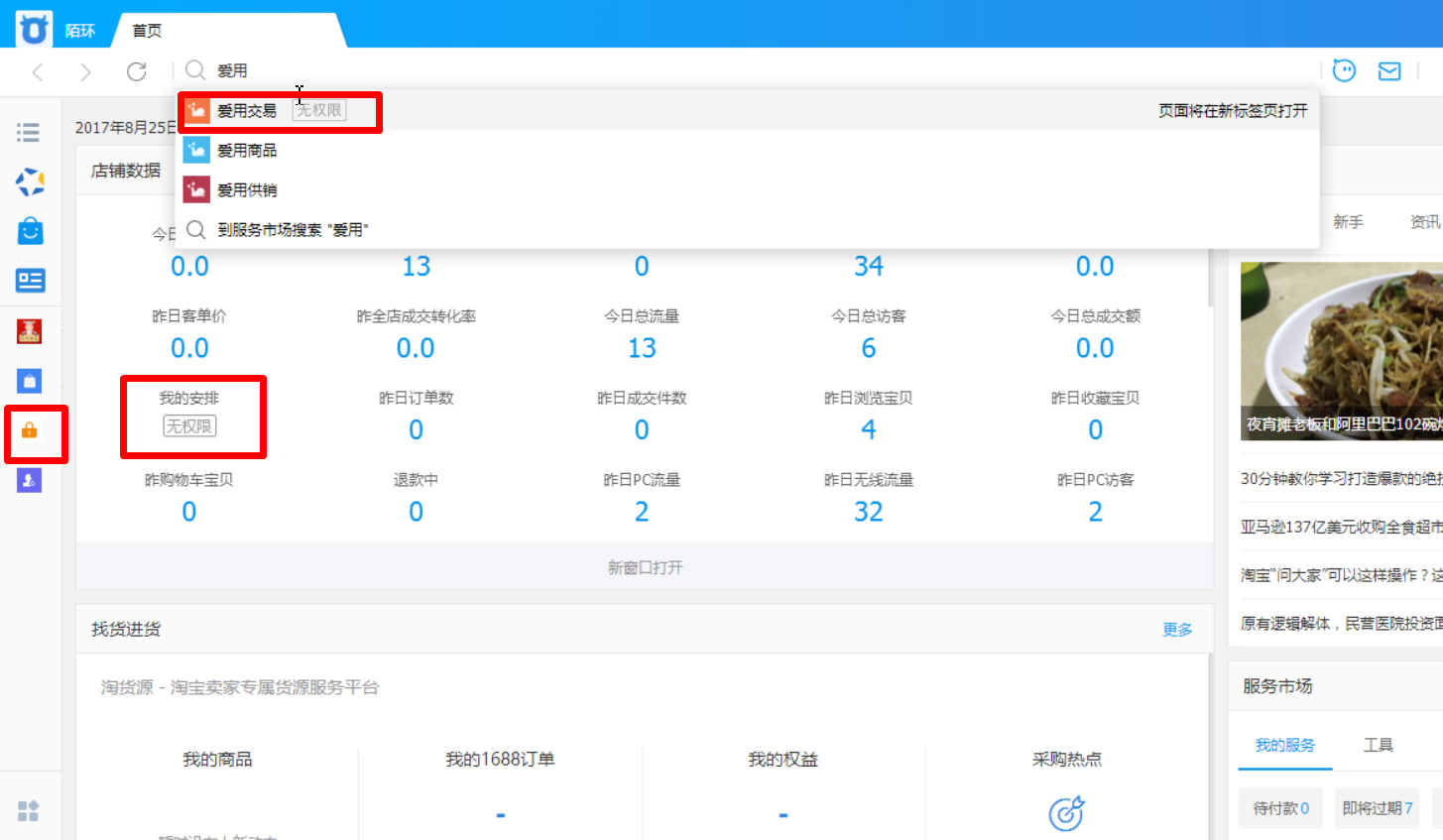Click the back navigation arrow
The width and height of the screenshot is (1443, 840).
point(38,71)
